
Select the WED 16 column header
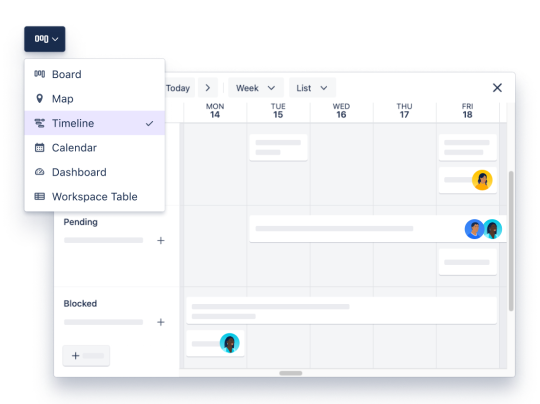tap(341, 111)
